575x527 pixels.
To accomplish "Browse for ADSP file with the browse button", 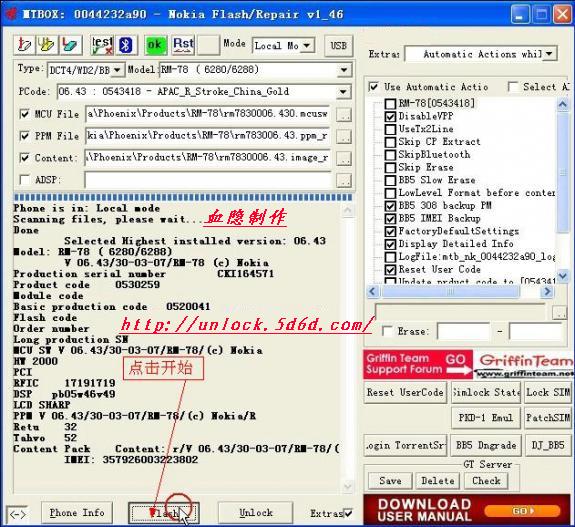I will click(x=344, y=180).
